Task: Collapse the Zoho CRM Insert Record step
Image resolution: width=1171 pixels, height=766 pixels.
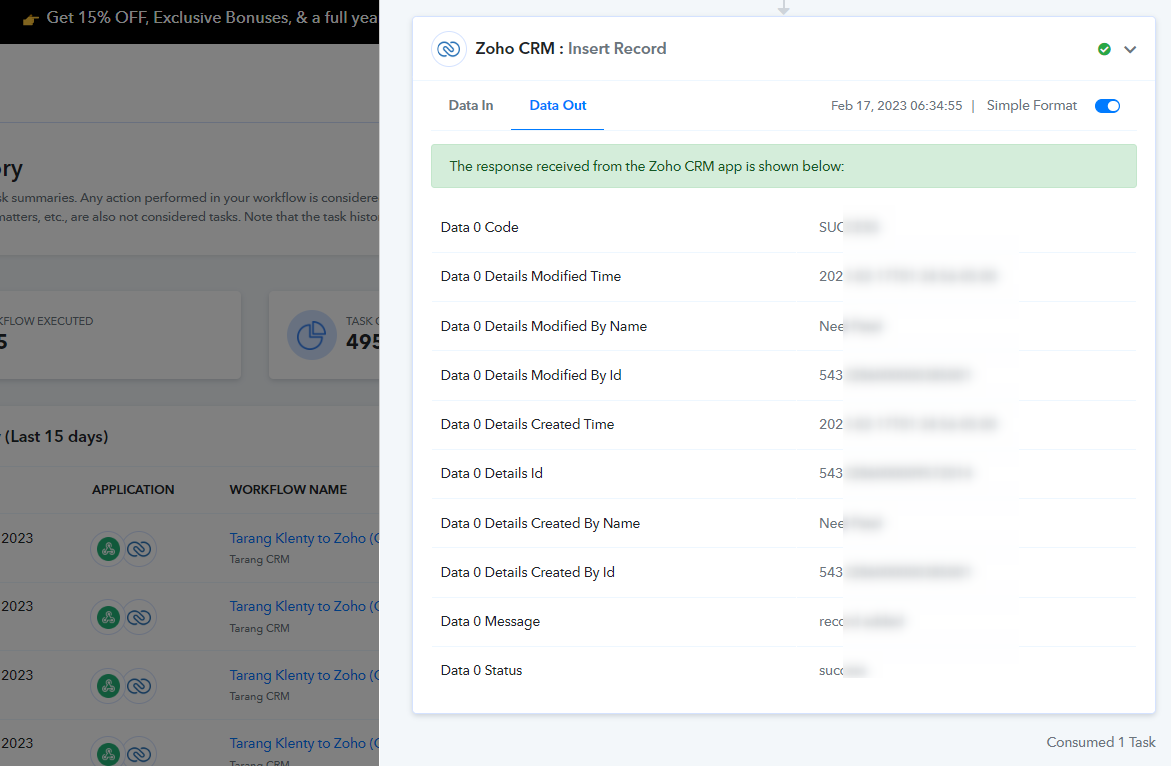Action: 1130,49
